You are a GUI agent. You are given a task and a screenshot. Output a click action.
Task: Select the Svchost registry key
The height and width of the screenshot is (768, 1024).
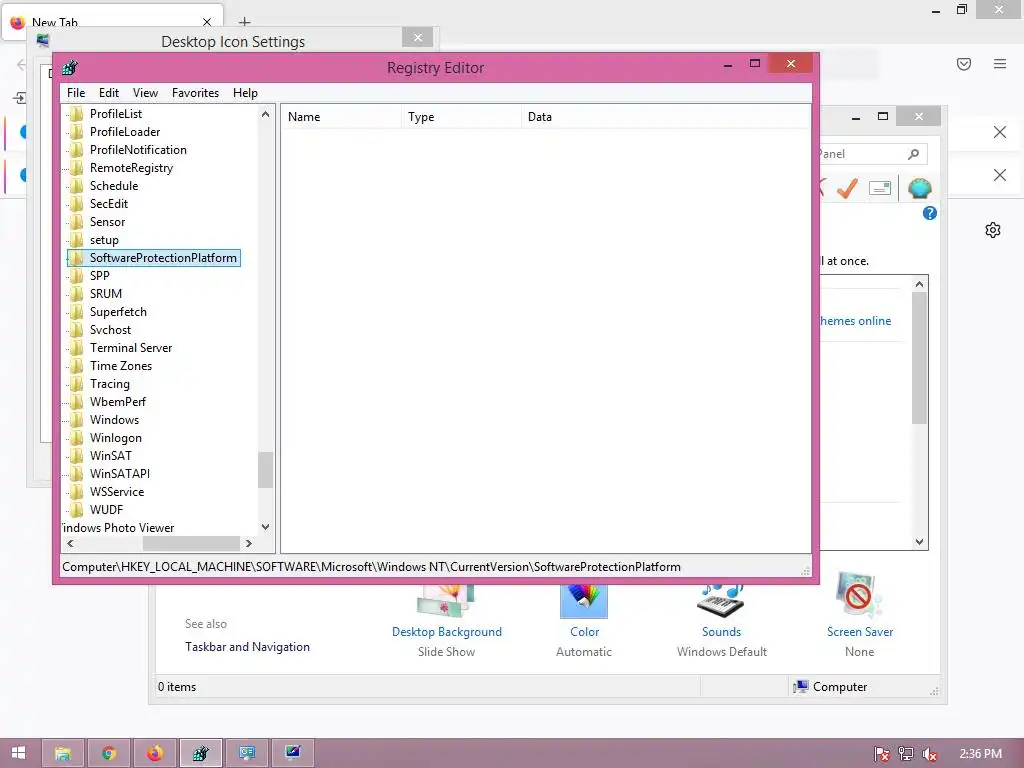click(x=110, y=330)
